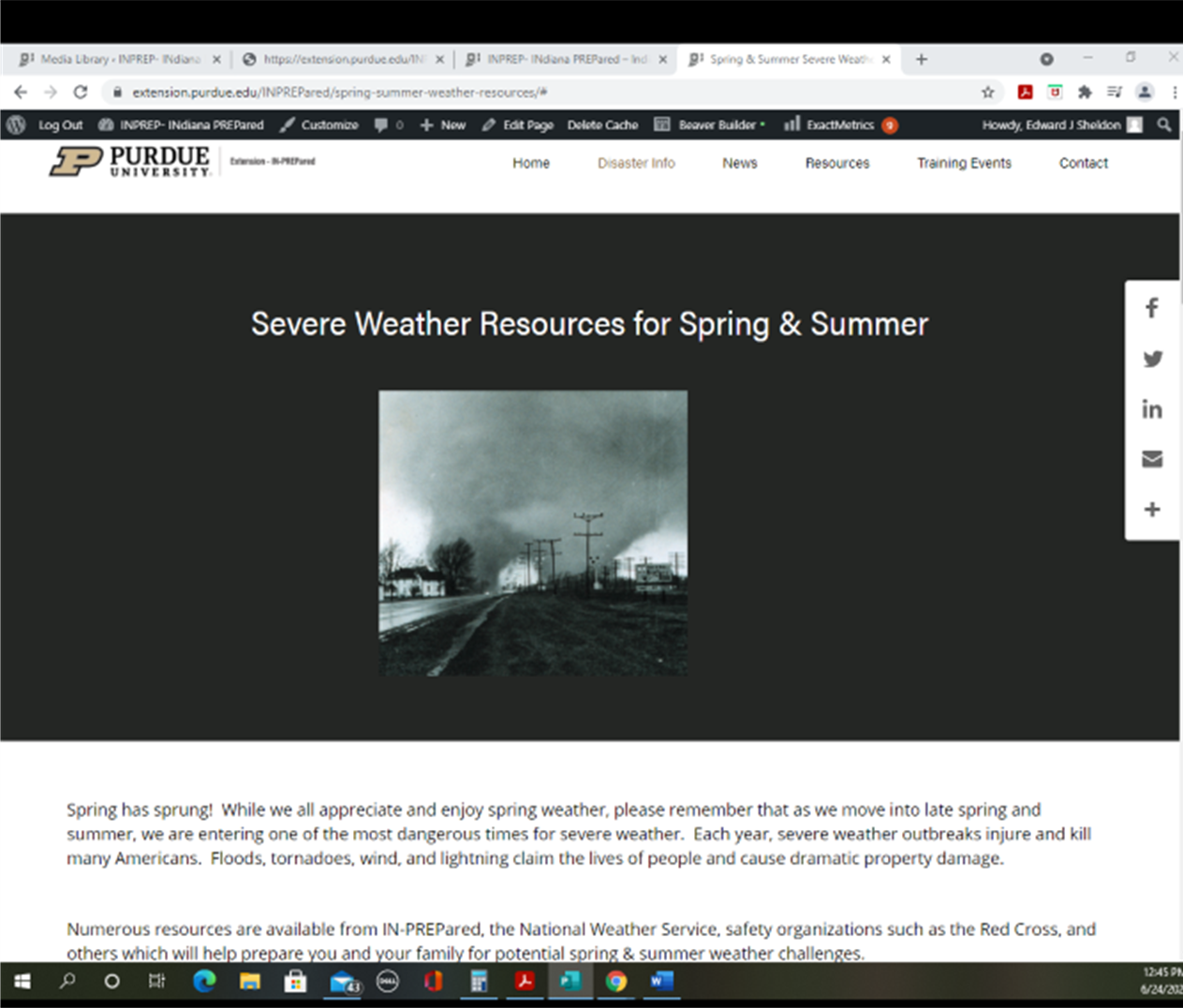This screenshot has height=1008, width=1183.
Task: Open Disaster Info navigation menu
Action: click(x=636, y=163)
